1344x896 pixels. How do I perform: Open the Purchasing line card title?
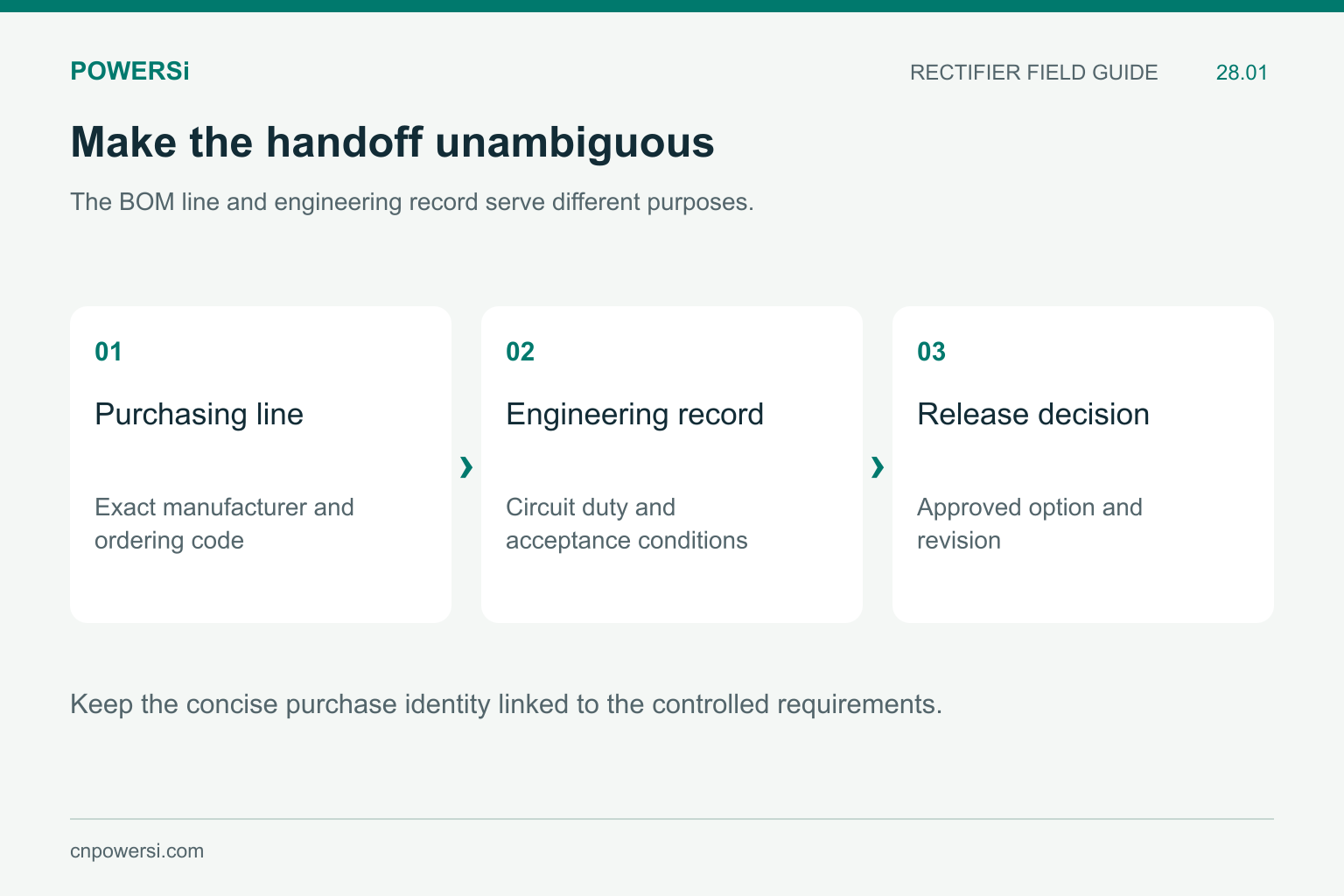(x=199, y=414)
